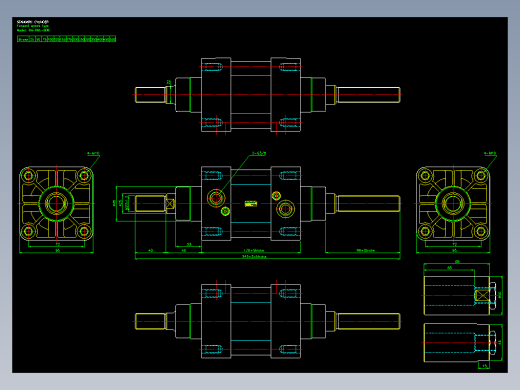
Task: Select the 95 width dimension under left flange
Action: (57, 250)
